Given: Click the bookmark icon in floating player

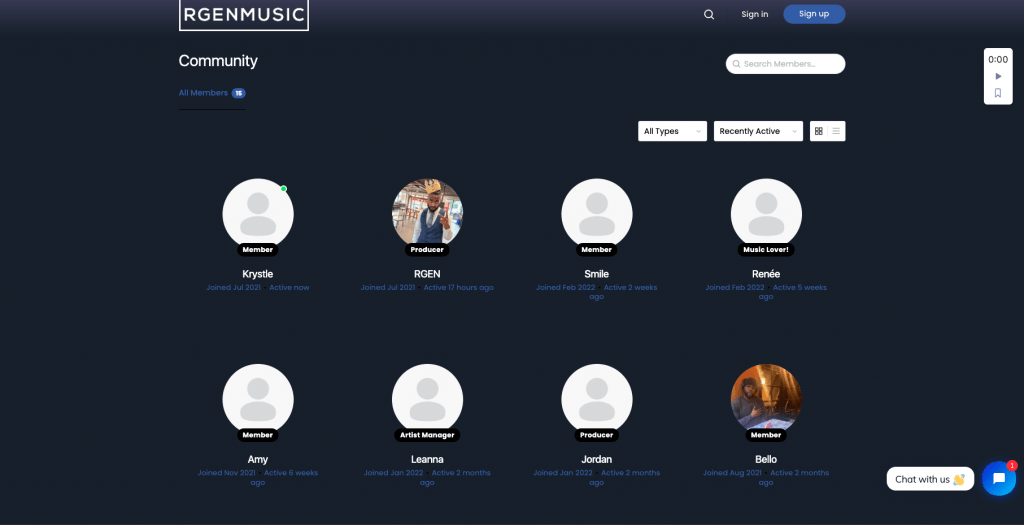Looking at the screenshot, I should pos(997,93).
